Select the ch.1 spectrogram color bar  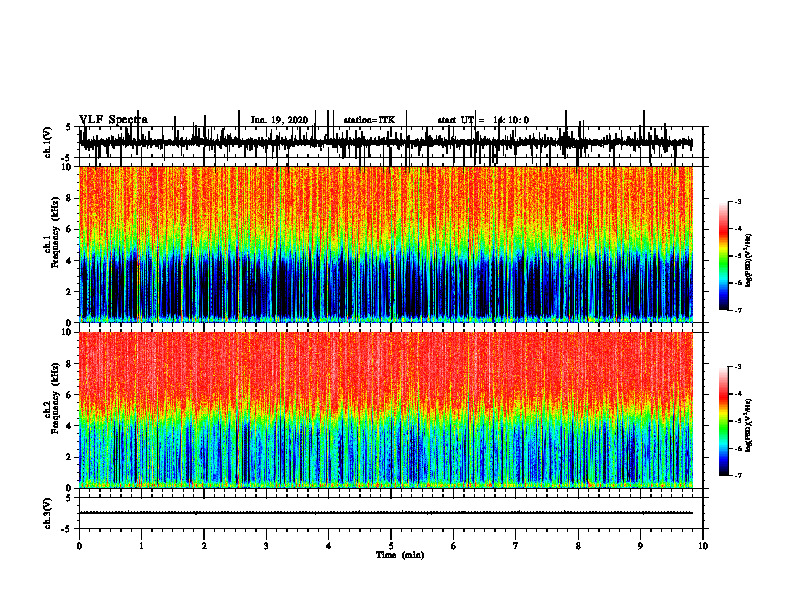tap(724, 255)
